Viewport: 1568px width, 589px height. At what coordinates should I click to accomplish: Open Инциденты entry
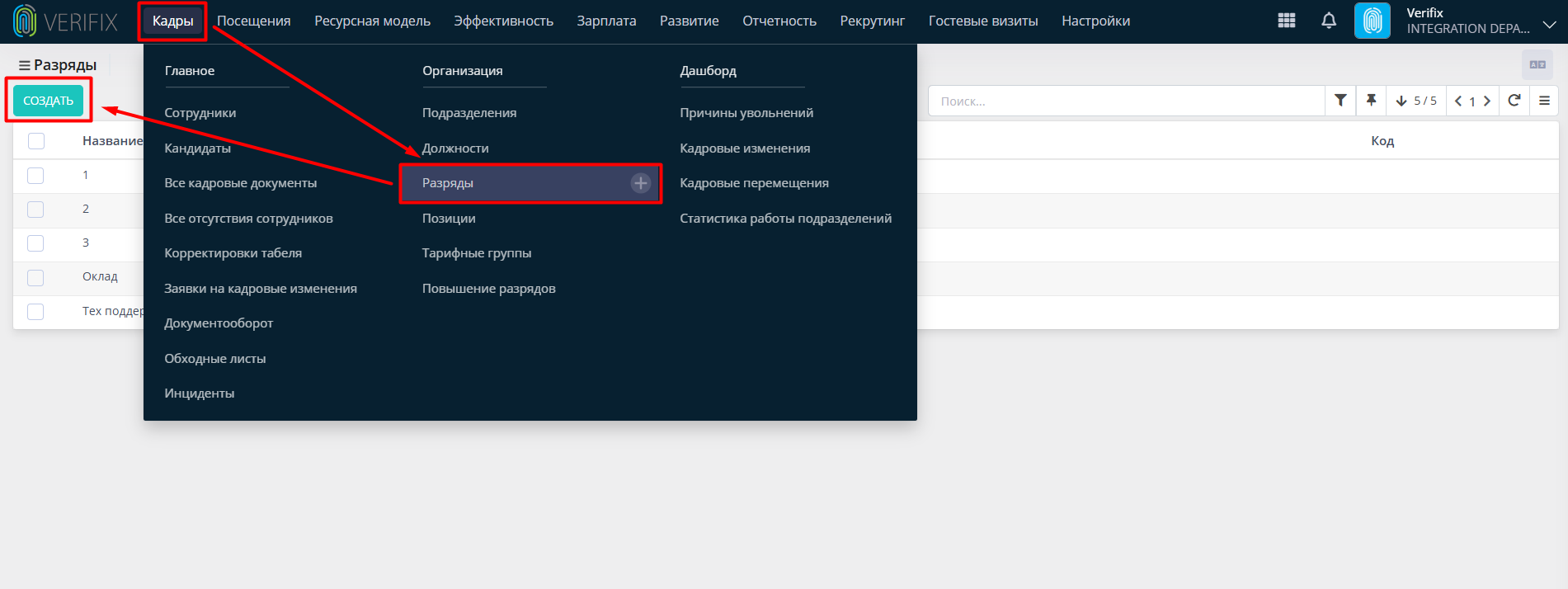pyautogui.click(x=200, y=393)
